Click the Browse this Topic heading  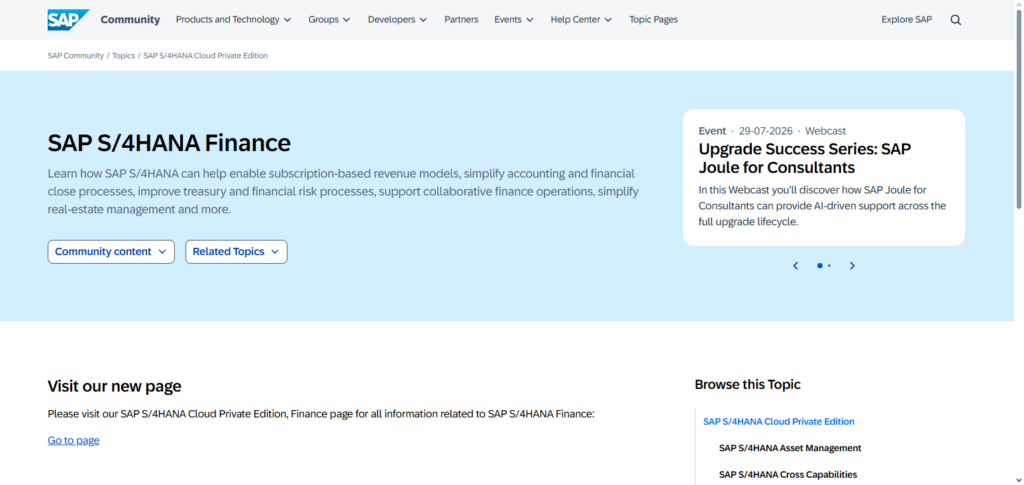[748, 384]
